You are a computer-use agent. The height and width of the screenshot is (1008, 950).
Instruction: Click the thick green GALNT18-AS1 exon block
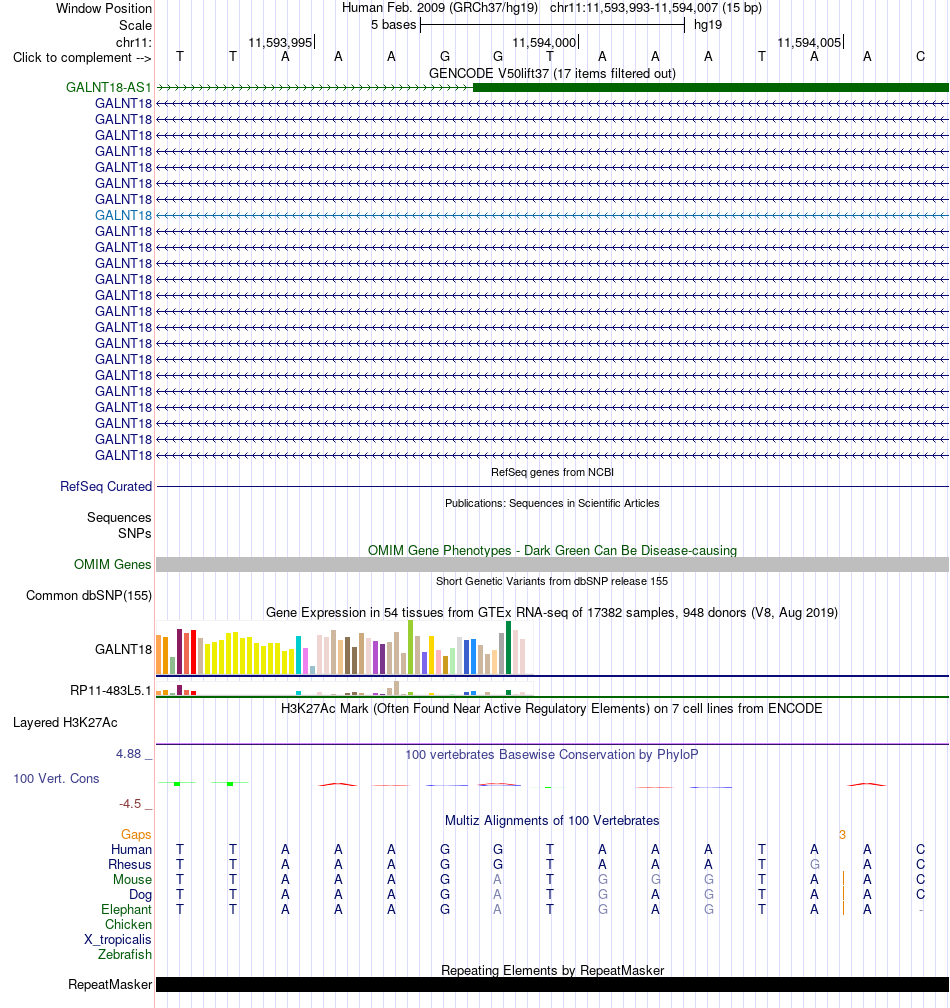pyautogui.click(x=711, y=87)
